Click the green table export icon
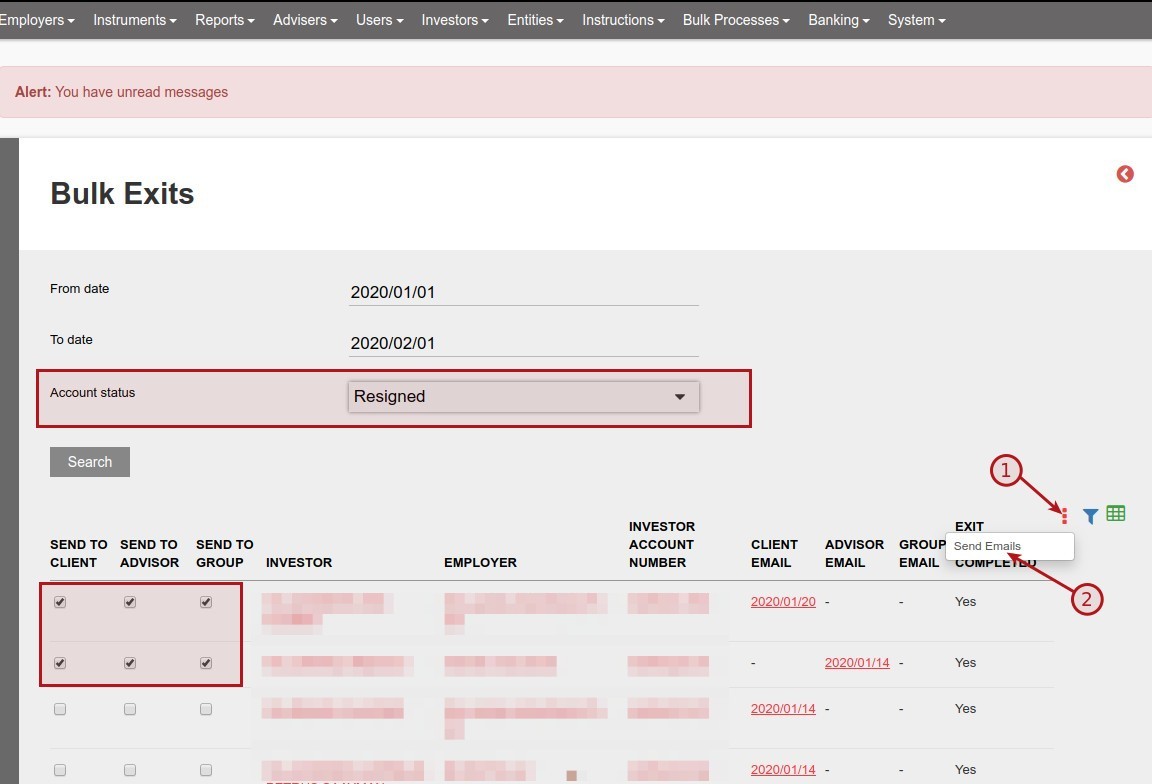The height and width of the screenshot is (784, 1152). (x=1115, y=514)
